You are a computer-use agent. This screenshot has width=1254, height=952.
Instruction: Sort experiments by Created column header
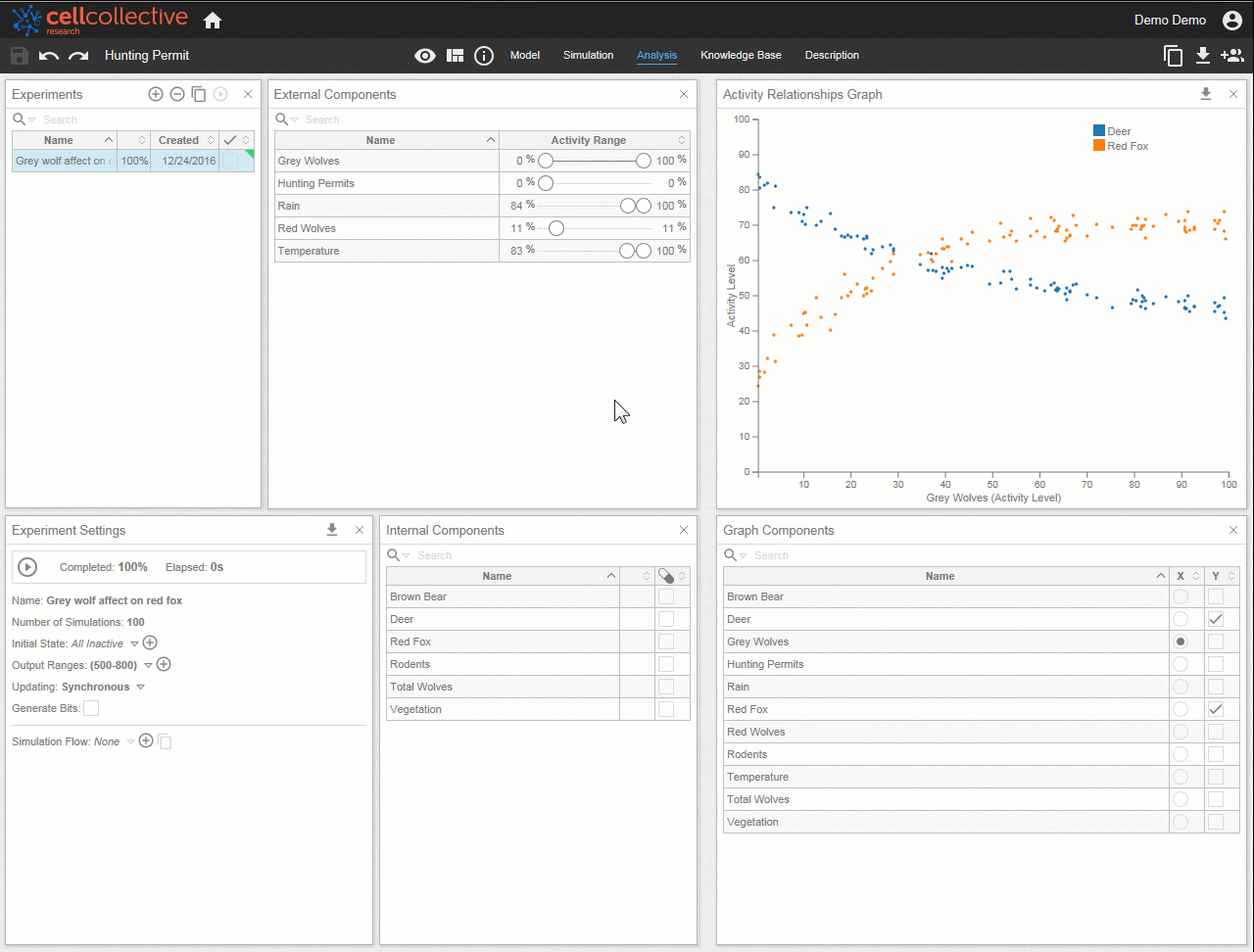pyautogui.click(x=186, y=140)
